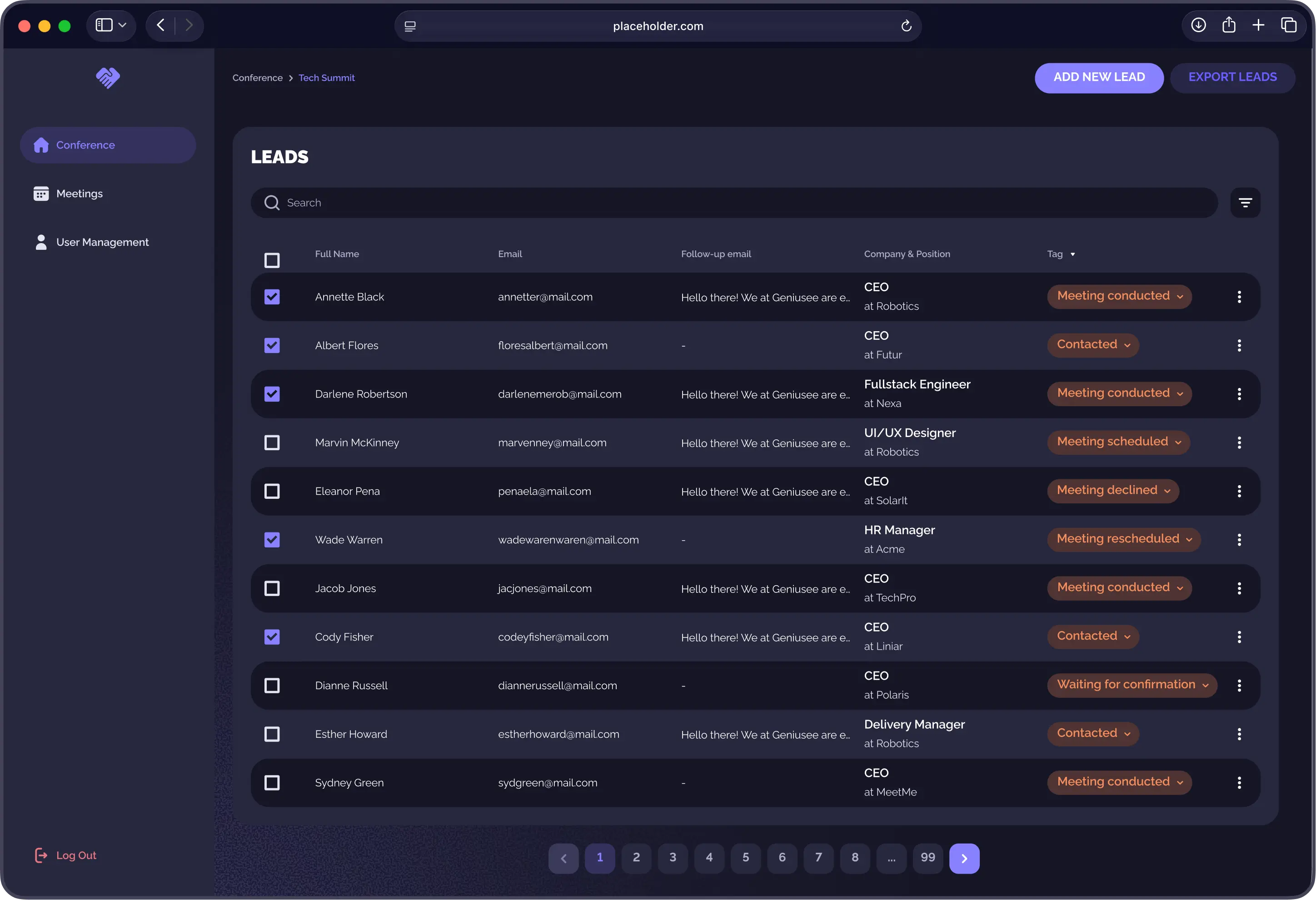Click the search magnifier icon in Leads panel

pos(272,202)
